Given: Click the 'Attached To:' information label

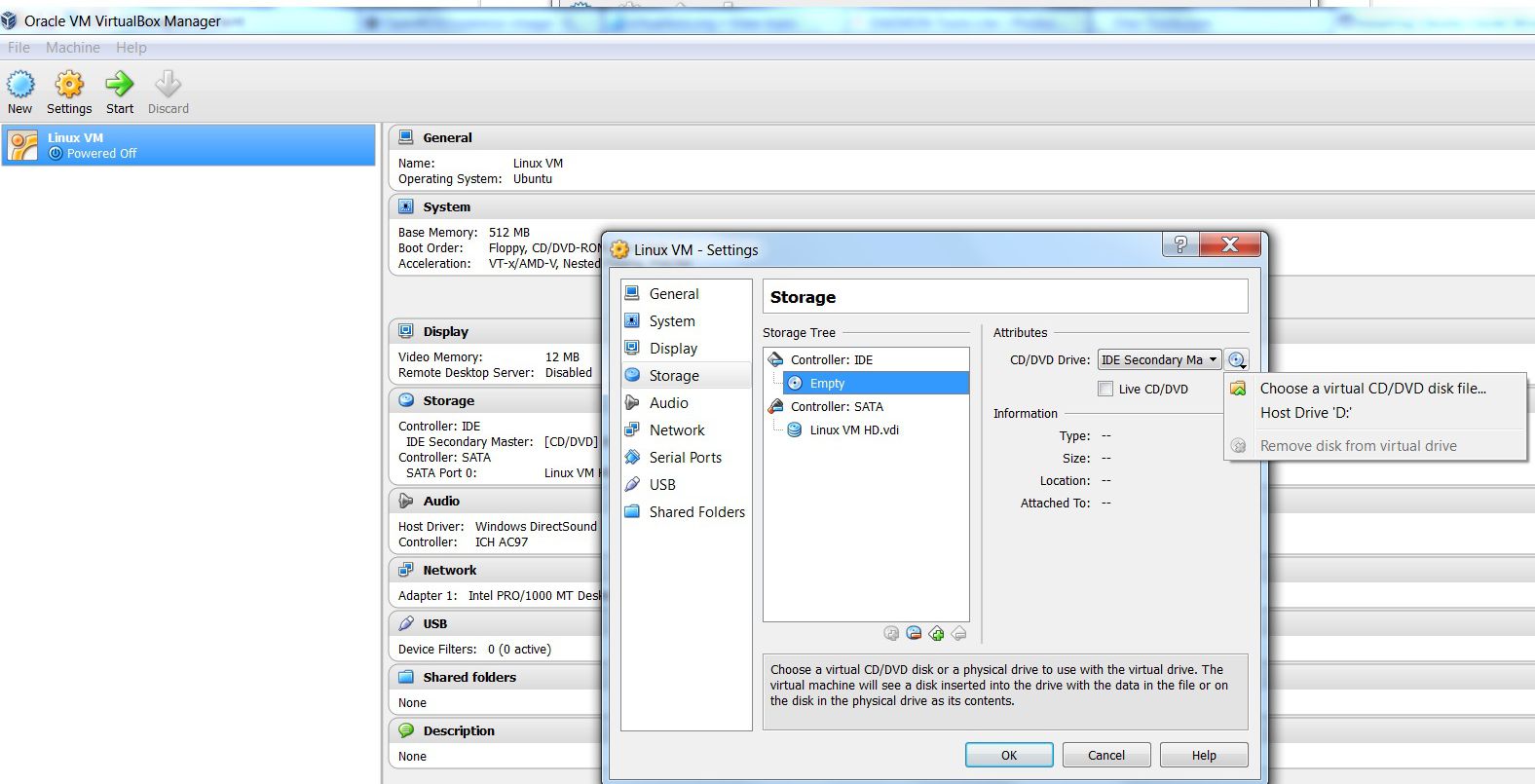Looking at the screenshot, I should 1055,504.
